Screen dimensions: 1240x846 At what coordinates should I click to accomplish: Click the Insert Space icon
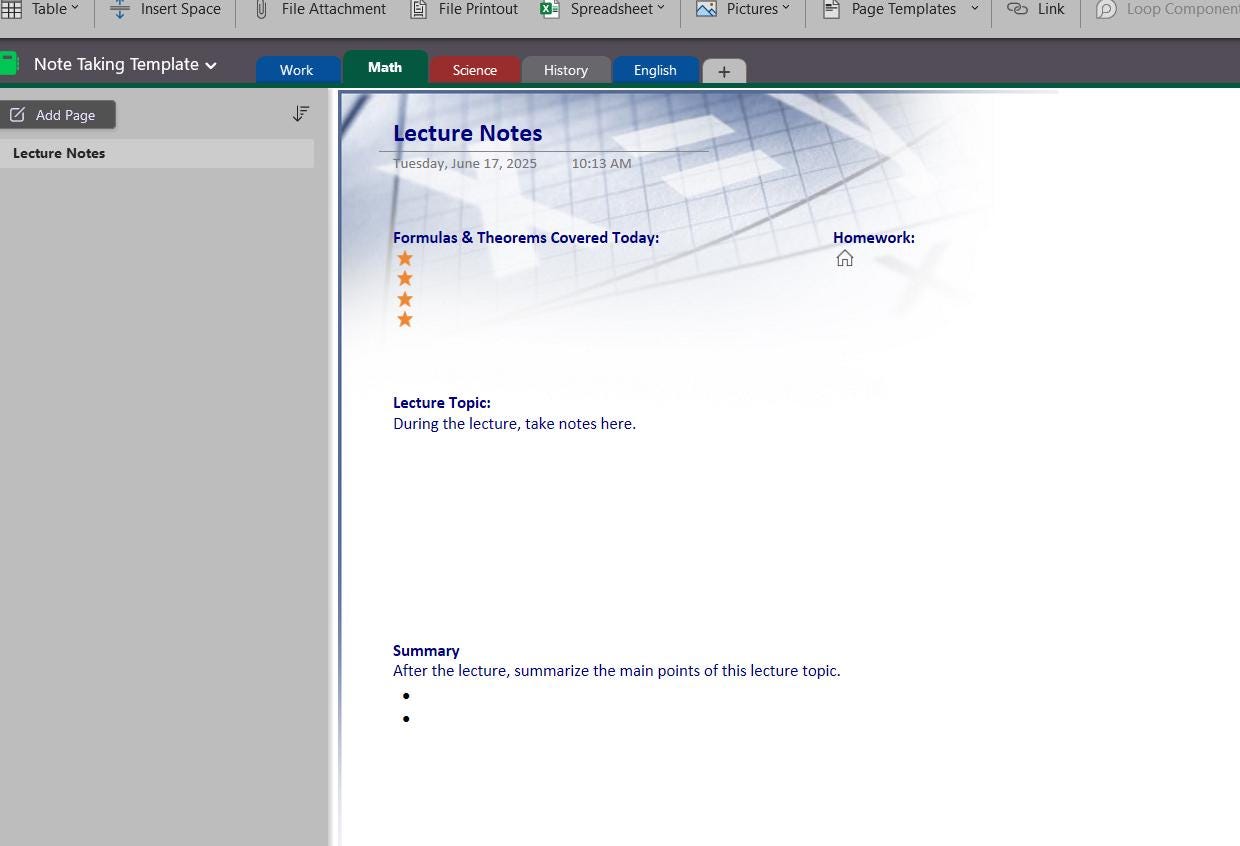(119, 9)
